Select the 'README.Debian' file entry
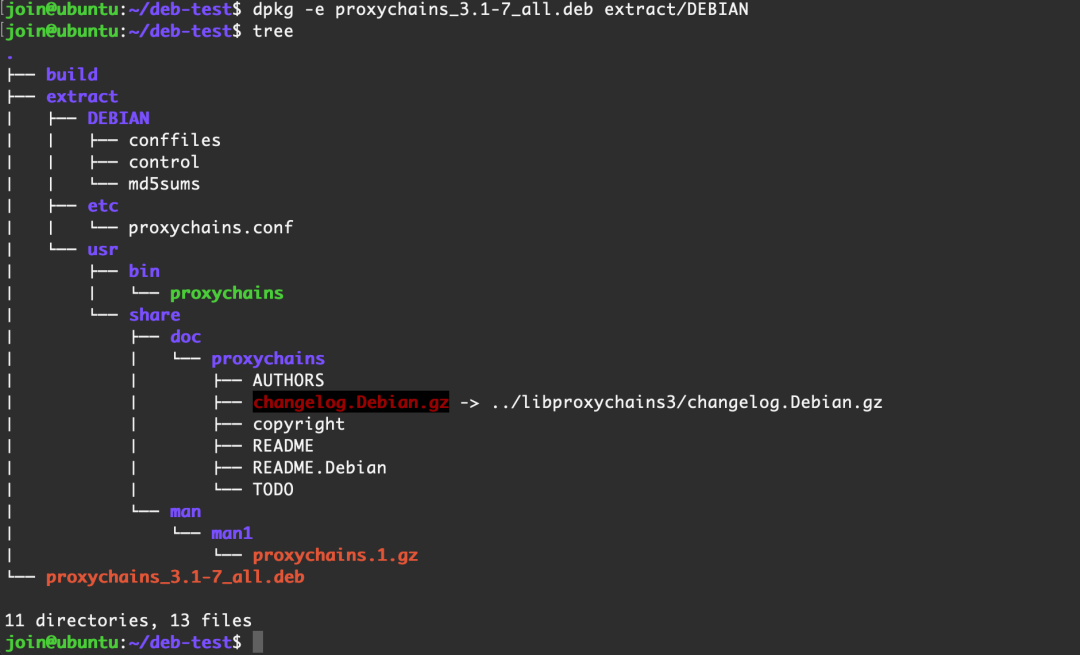The height and width of the screenshot is (655, 1080). (x=319, y=468)
